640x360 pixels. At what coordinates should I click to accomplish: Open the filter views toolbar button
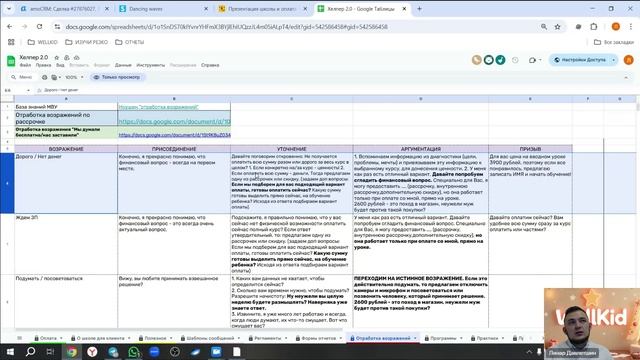(56, 77)
